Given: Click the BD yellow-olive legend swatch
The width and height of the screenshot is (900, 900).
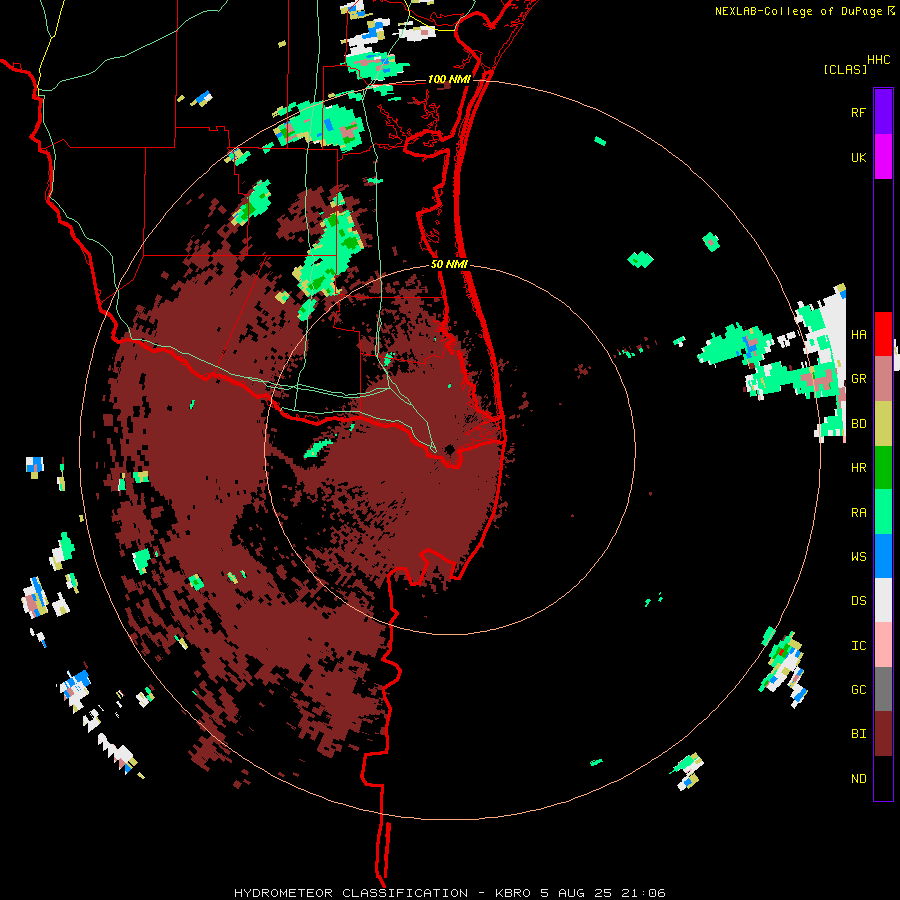Looking at the screenshot, I should pyautogui.click(x=883, y=424).
